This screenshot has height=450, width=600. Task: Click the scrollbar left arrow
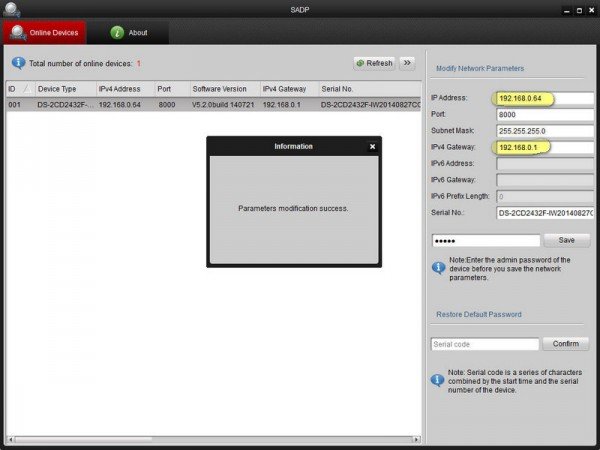[10, 439]
